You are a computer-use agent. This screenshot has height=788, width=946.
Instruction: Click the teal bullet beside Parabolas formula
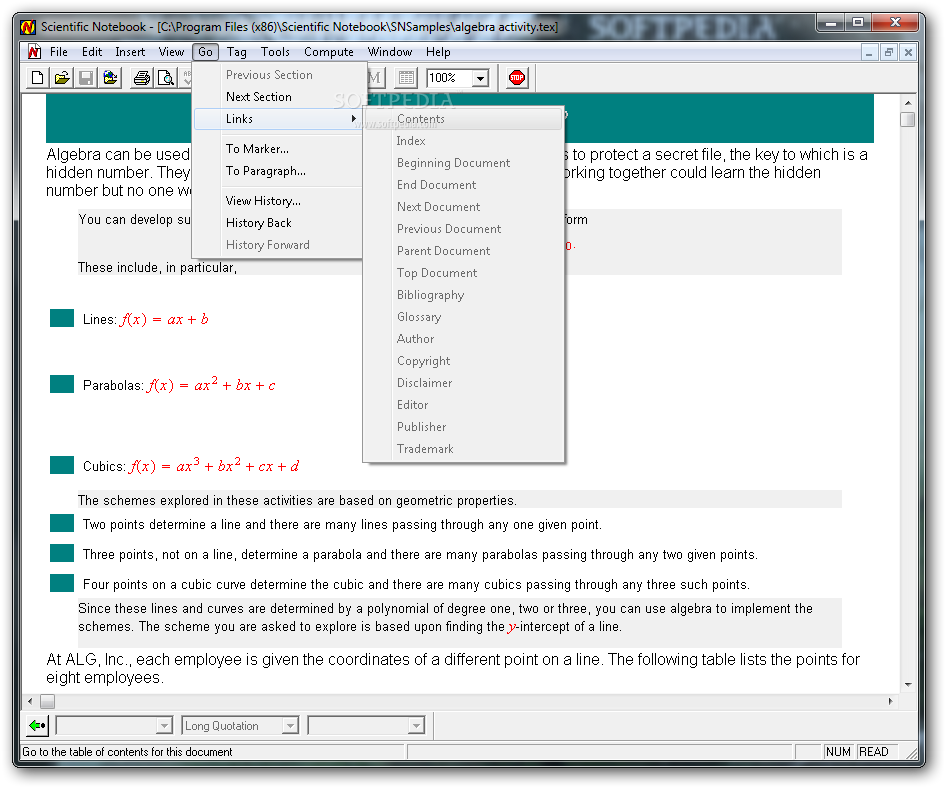62,384
